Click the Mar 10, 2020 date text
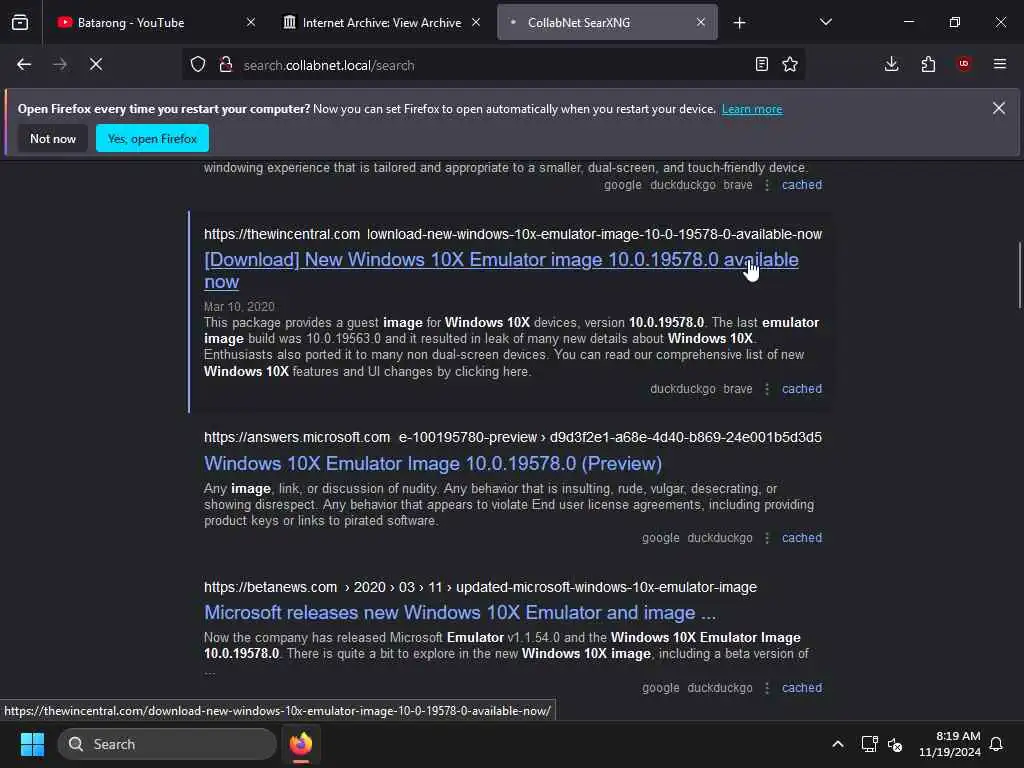This screenshot has height=768, width=1024. tap(239, 307)
